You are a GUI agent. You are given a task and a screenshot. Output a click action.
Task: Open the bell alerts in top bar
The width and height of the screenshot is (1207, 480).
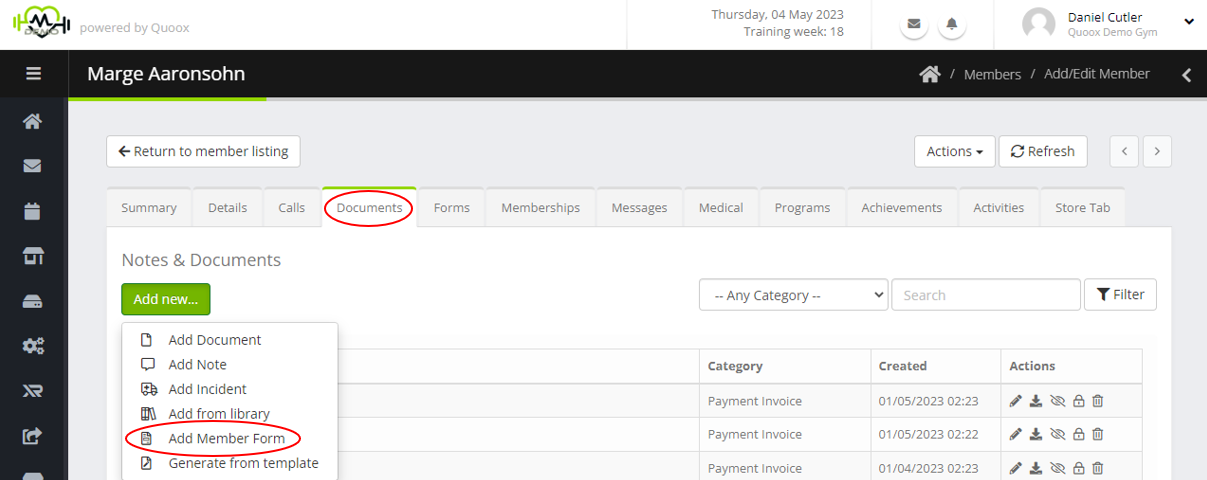(x=952, y=24)
